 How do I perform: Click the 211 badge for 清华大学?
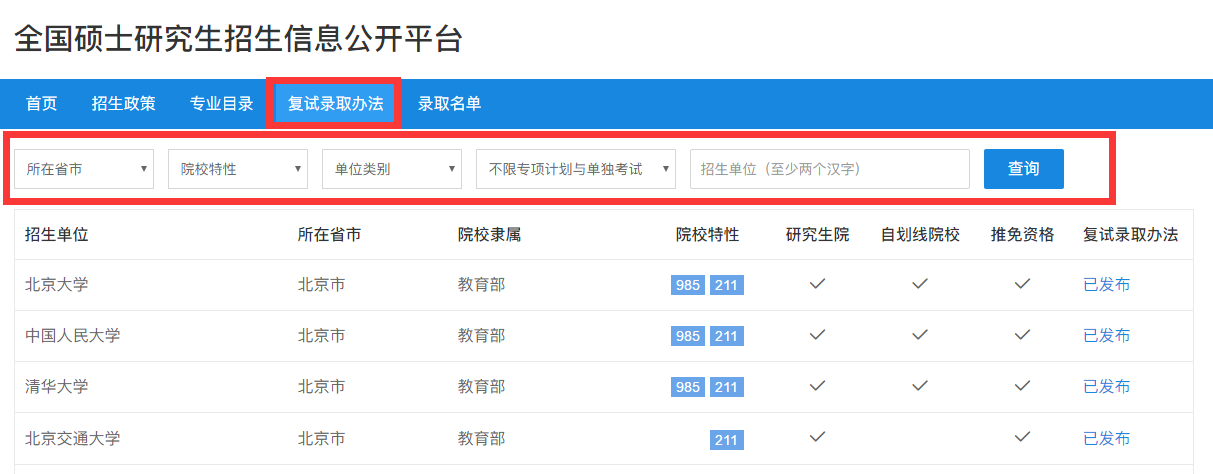pos(726,388)
